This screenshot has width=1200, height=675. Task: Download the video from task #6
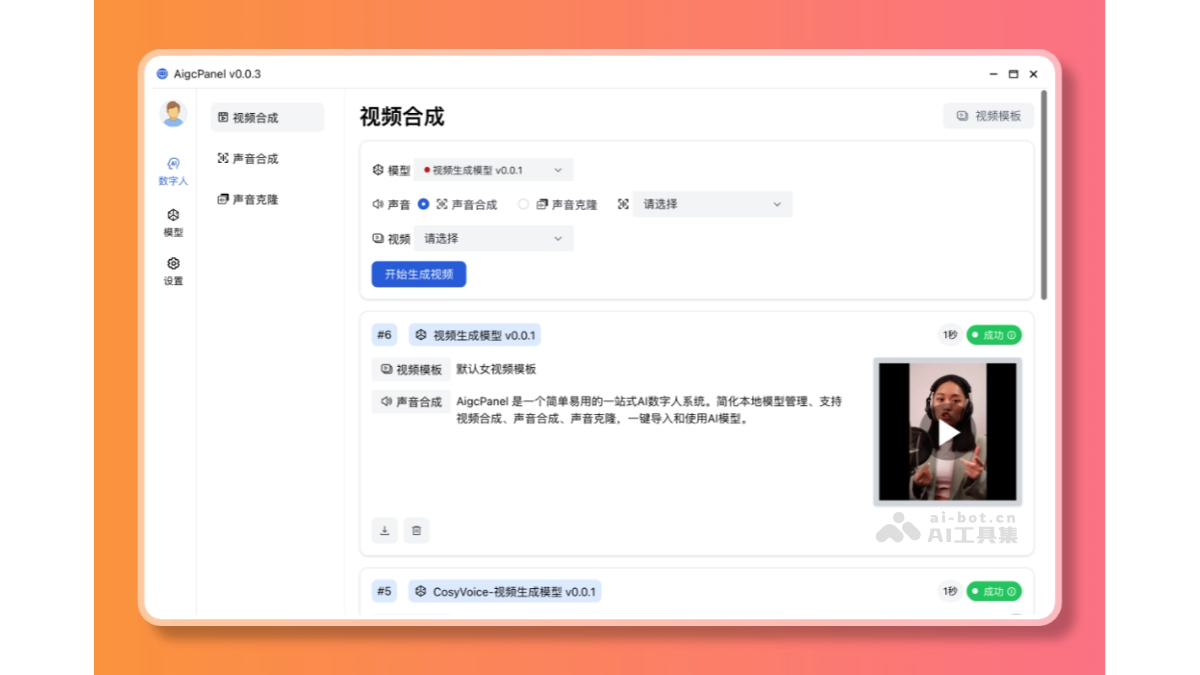click(385, 531)
